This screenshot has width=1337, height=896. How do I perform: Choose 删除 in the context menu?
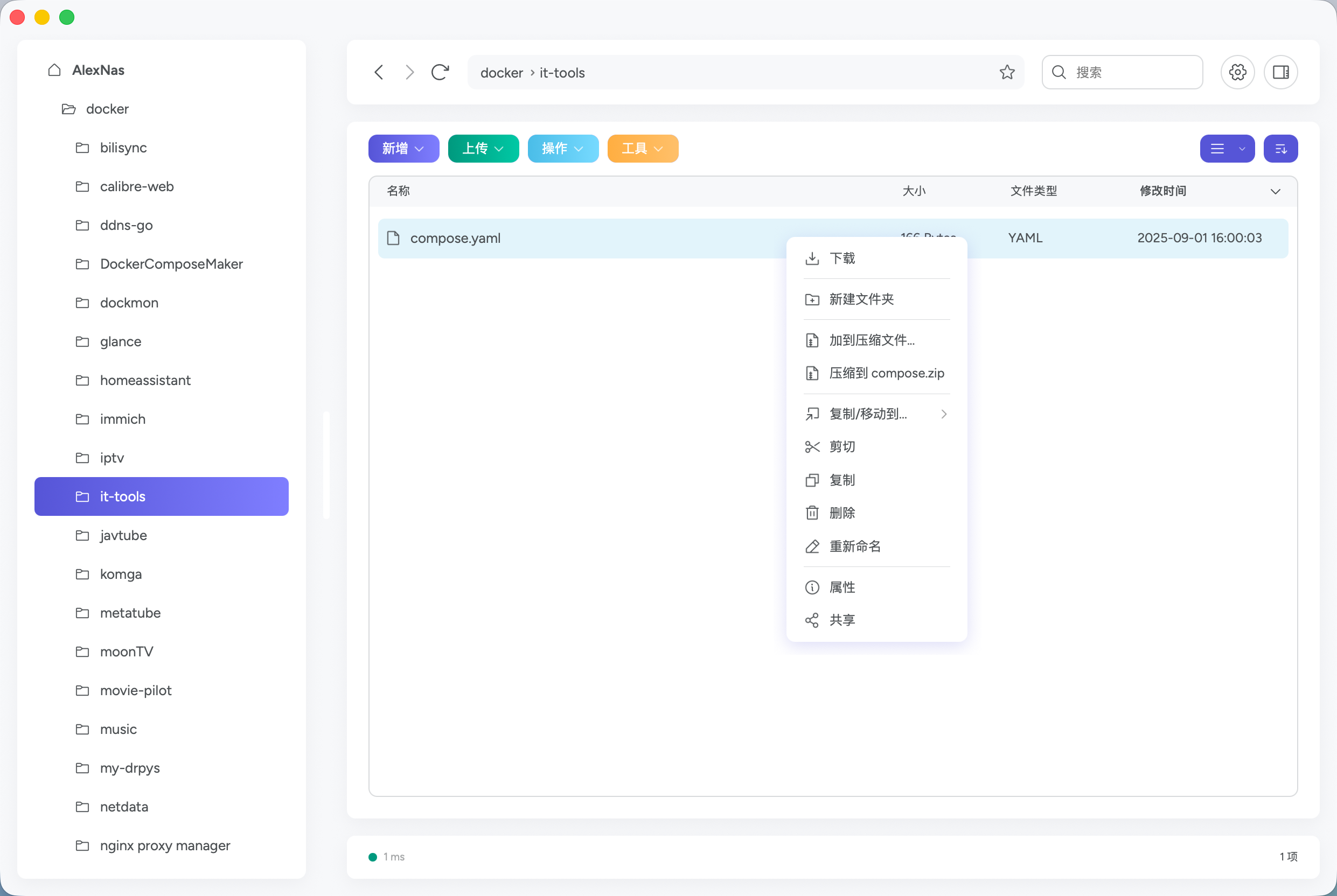pyautogui.click(x=842, y=513)
